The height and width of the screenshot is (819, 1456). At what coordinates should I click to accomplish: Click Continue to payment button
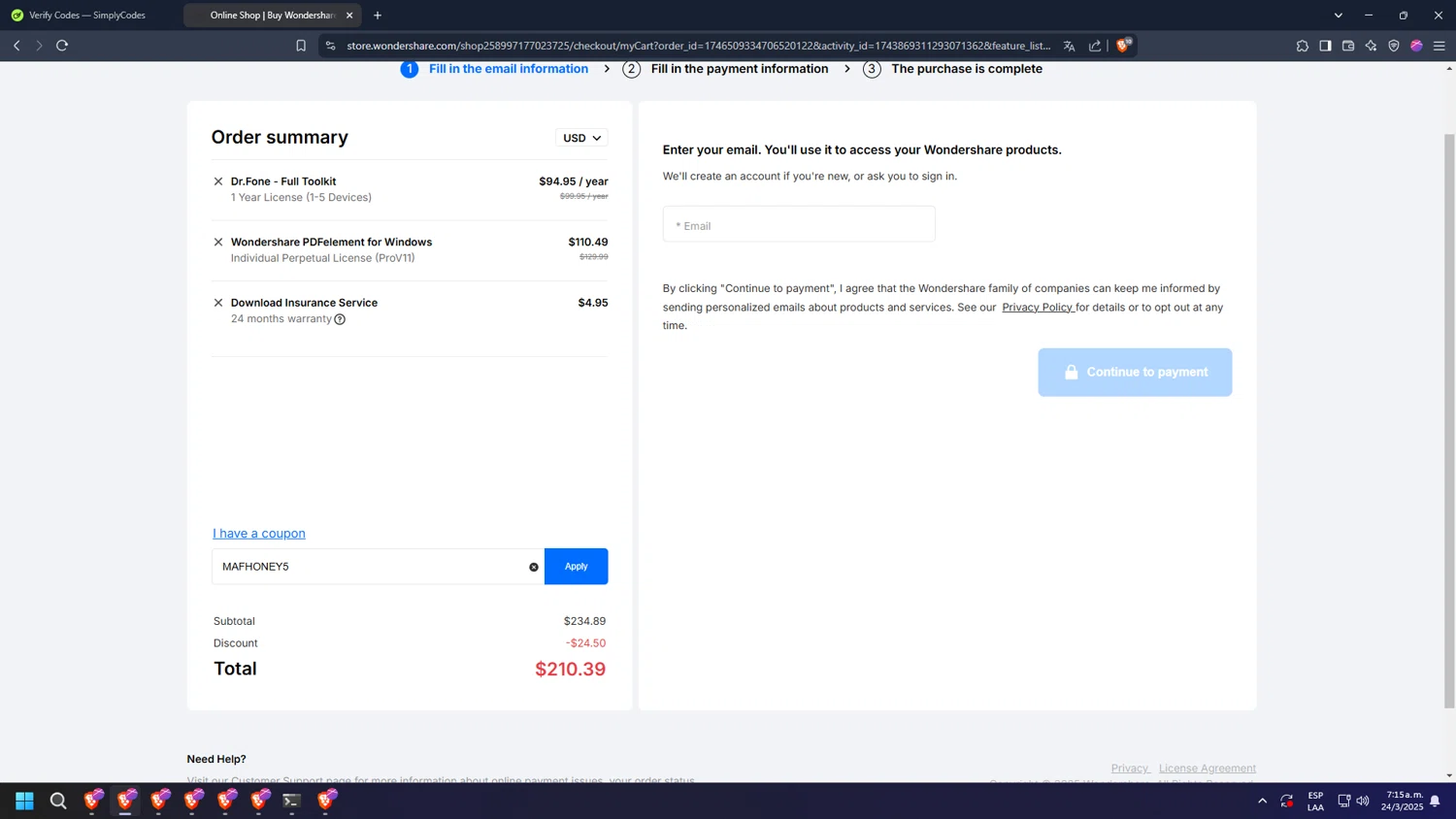pyautogui.click(x=1135, y=373)
